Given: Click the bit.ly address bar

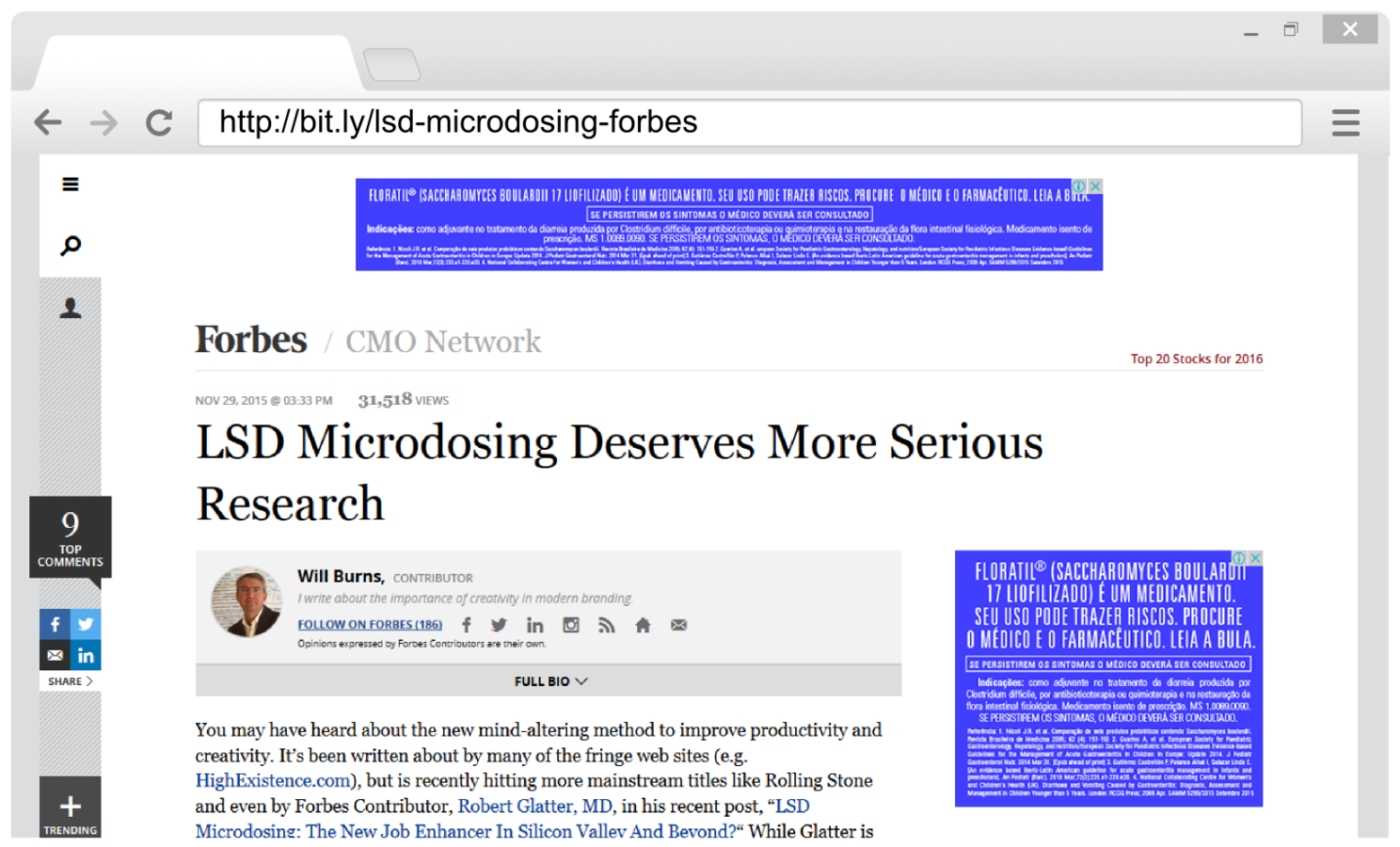Looking at the screenshot, I should [x=750, y=122].
